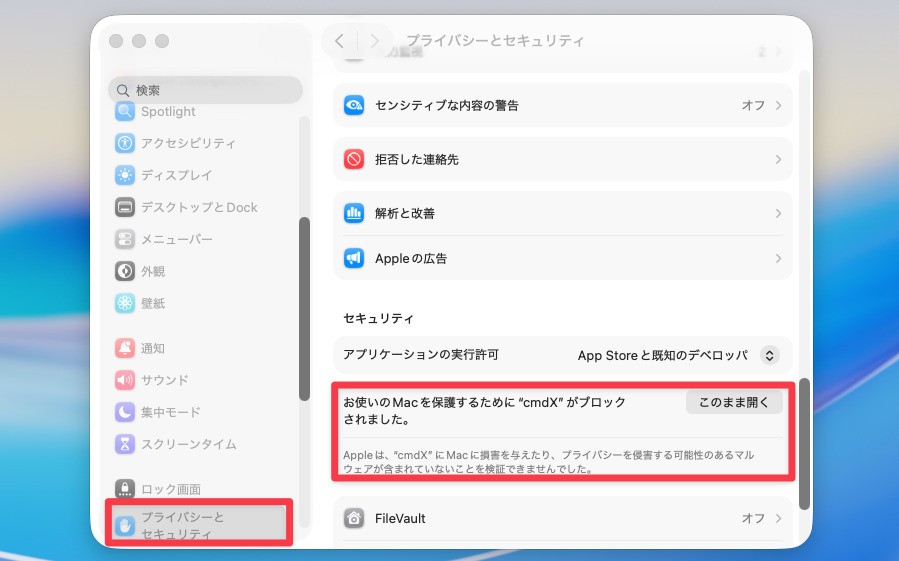Select Spotlight in the sidebar

click(x=204, y=111)
